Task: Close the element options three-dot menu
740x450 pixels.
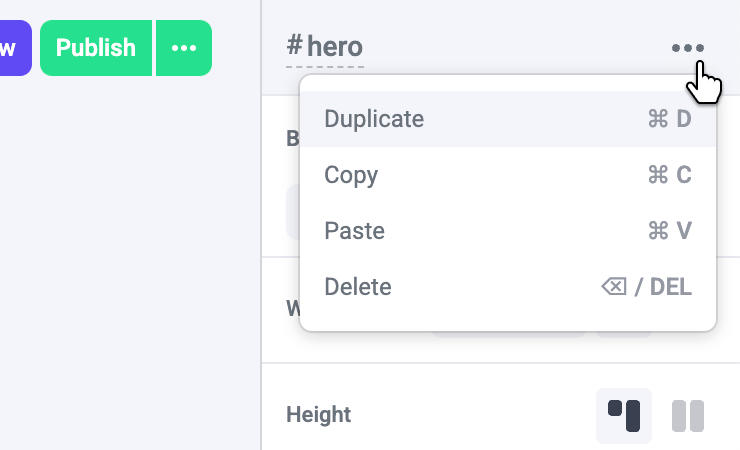Action: coord(688,48)
